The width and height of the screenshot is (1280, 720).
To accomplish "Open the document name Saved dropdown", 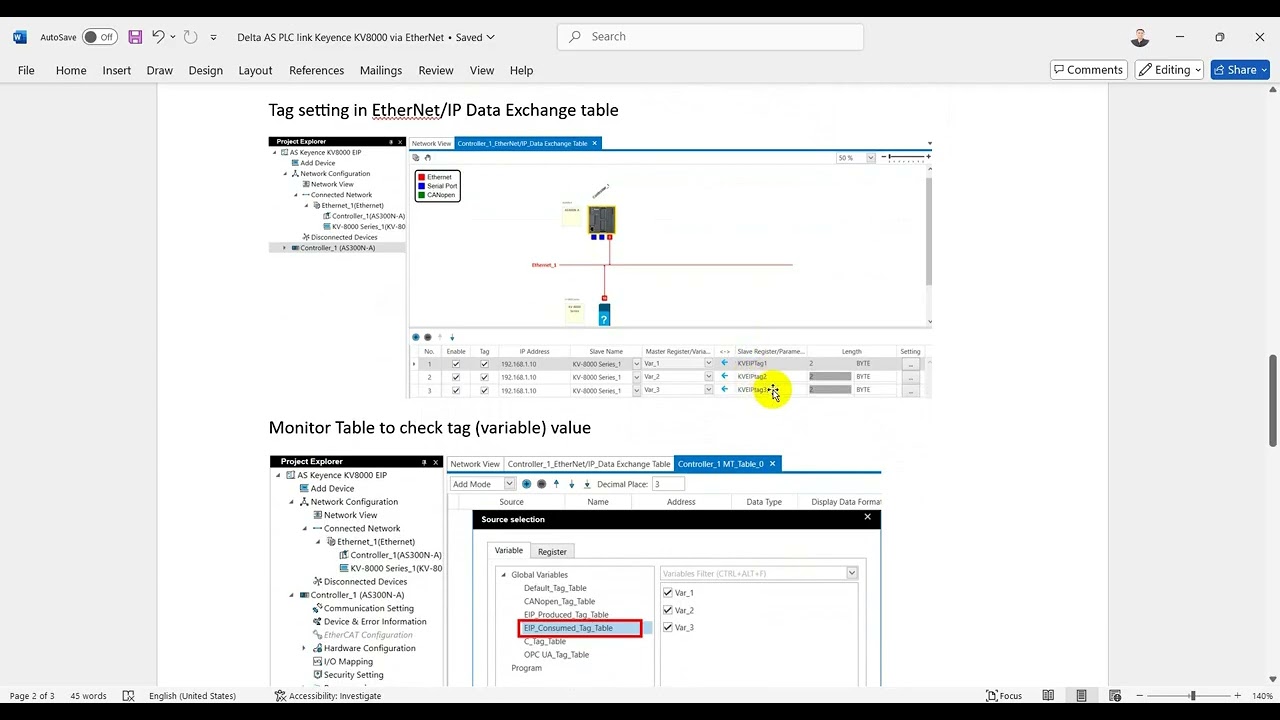I will pyautogui.click(x=490, y=37).
